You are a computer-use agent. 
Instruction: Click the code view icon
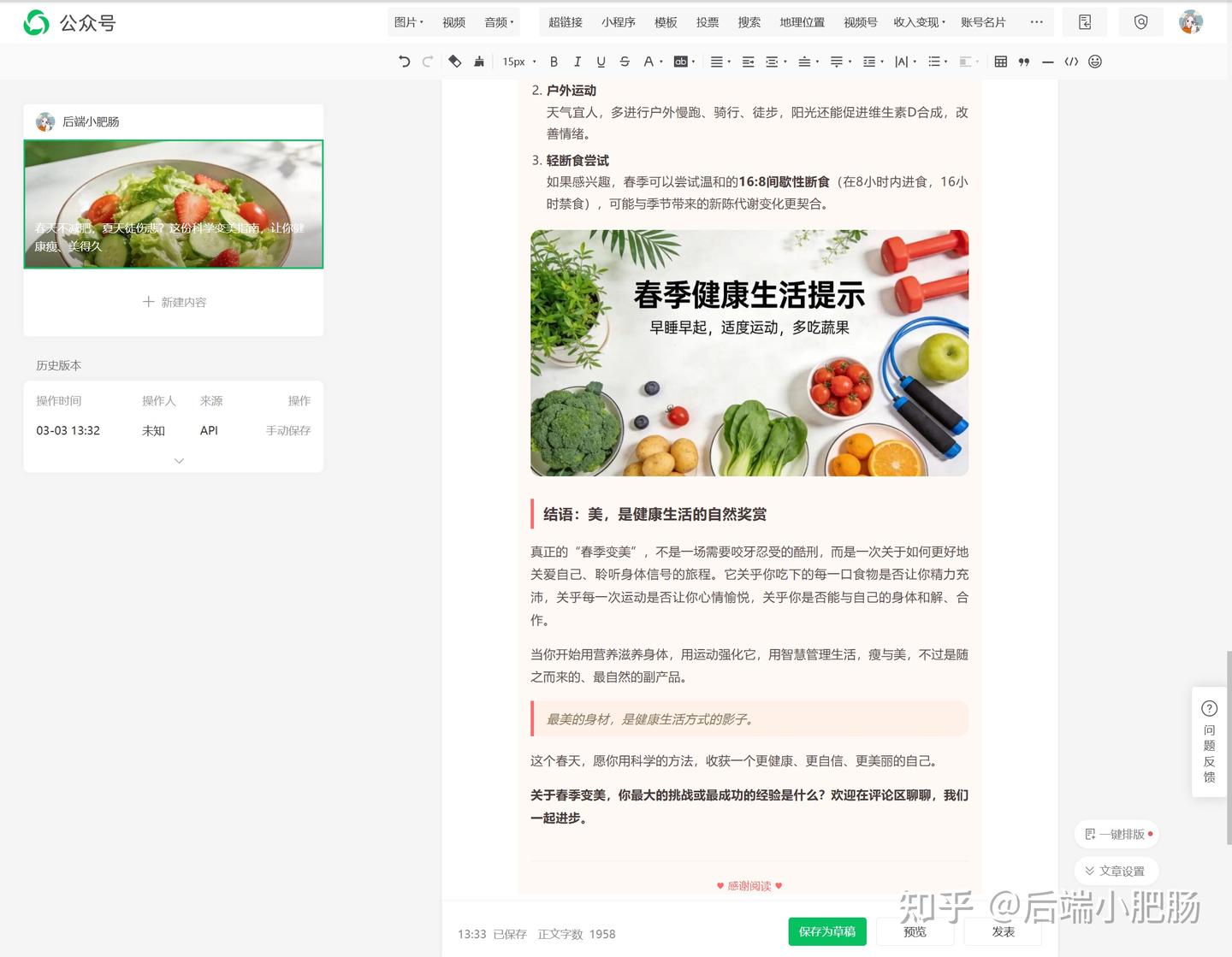pyautogui.click(x=1071, y=62)
